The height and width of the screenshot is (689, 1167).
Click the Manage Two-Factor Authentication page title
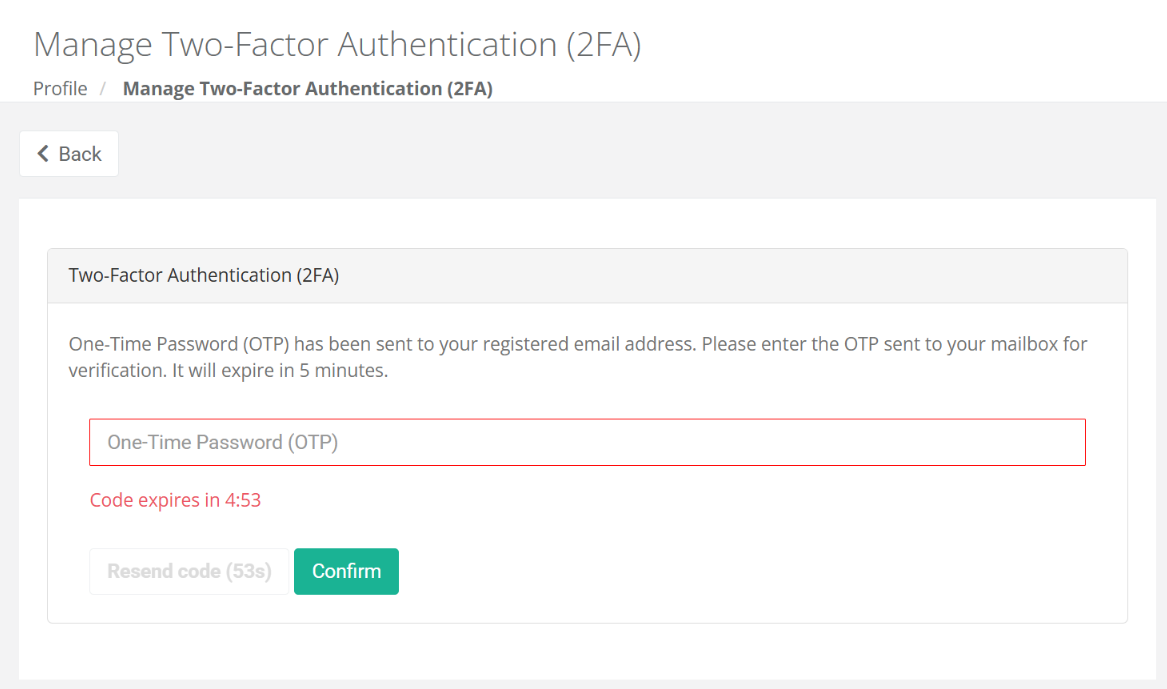click(x=336, y=44)
